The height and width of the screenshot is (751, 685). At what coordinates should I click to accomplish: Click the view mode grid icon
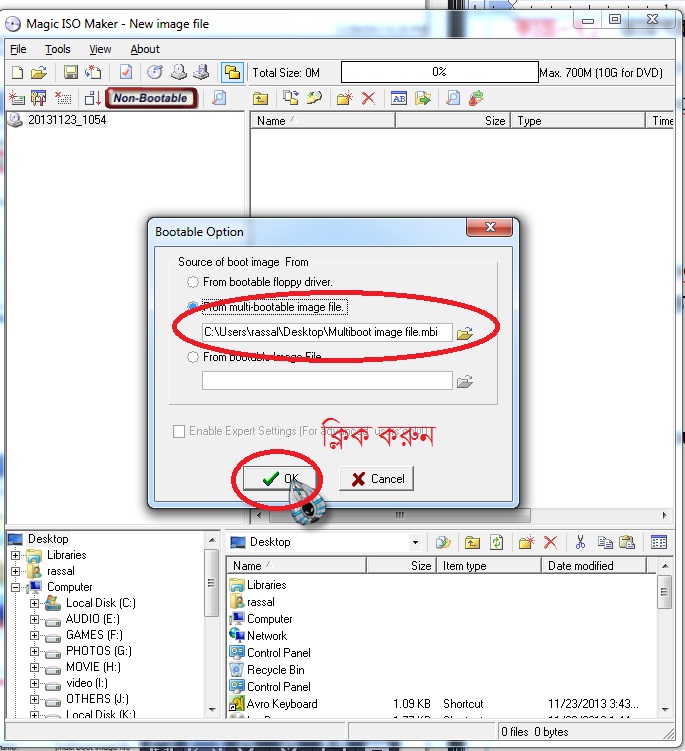(x=659, y=542)
